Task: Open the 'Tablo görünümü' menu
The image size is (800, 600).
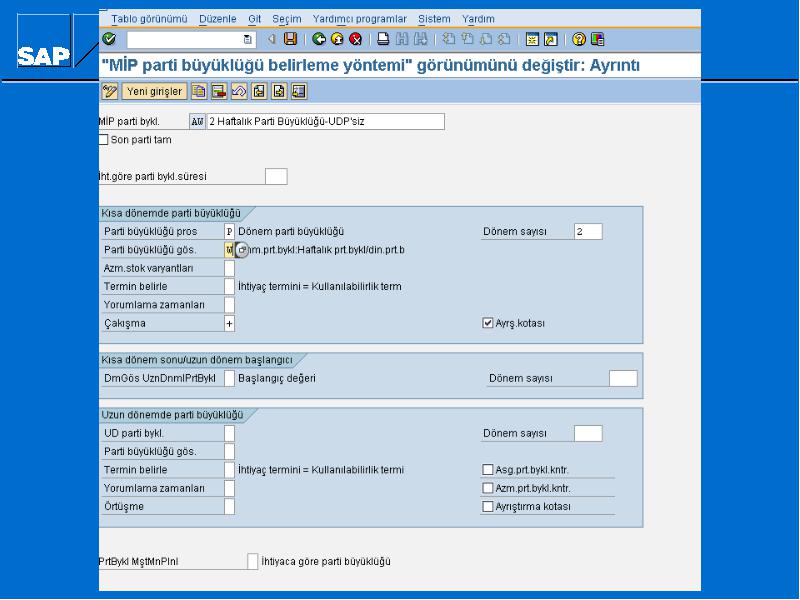Action: click(x=149, y=19)
